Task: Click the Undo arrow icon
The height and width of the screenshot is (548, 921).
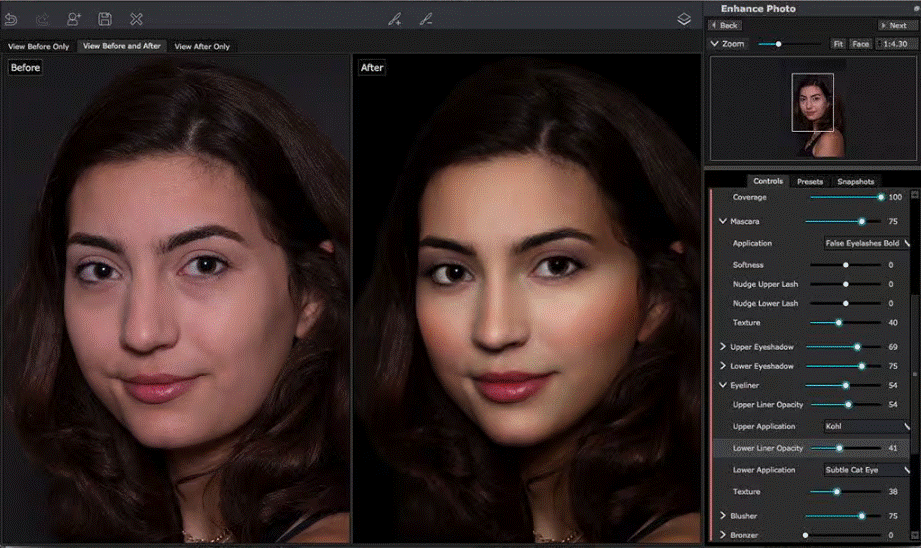Action: tap(11, 19)
